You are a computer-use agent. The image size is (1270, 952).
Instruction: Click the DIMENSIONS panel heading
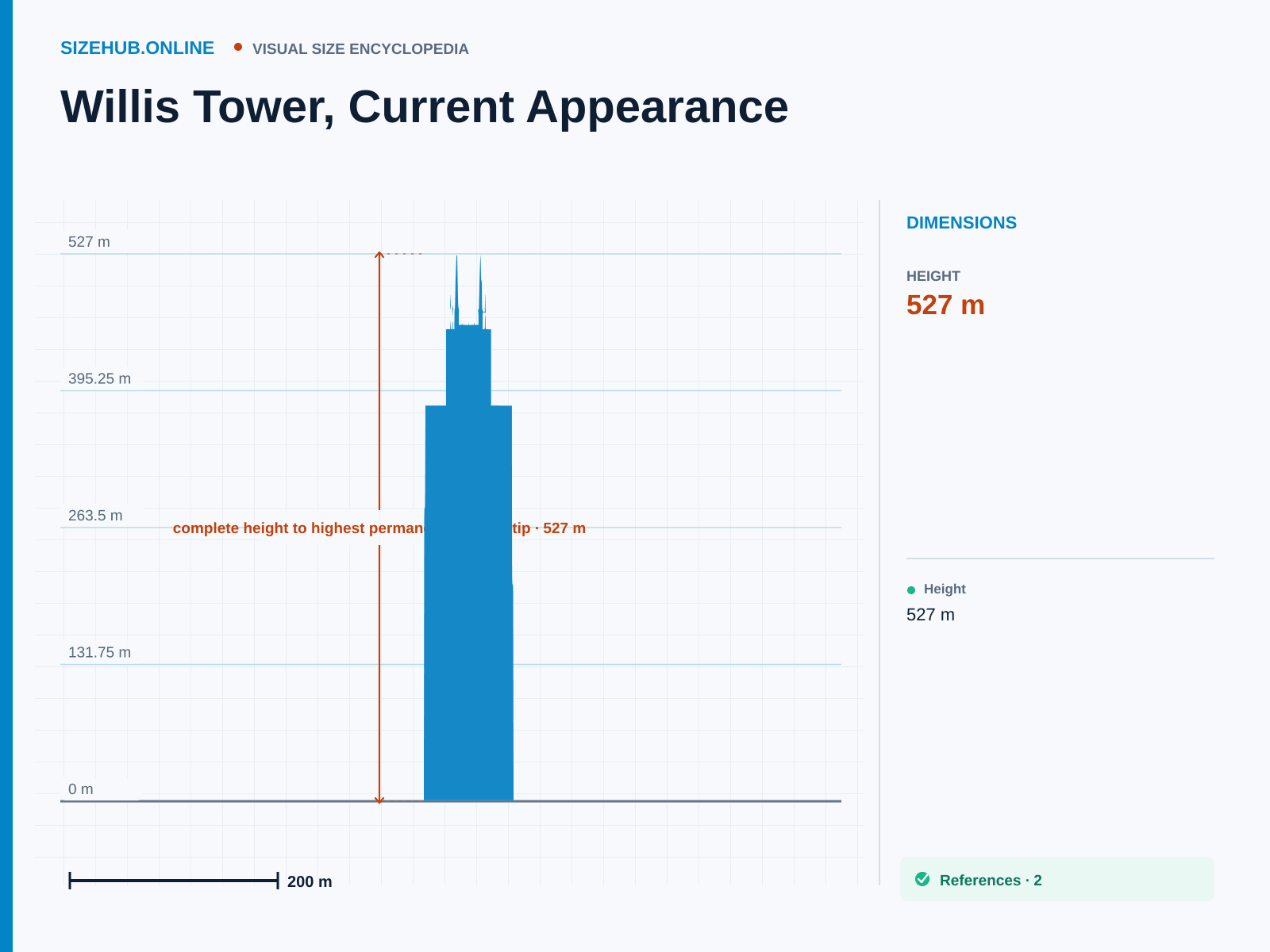coord(961,223)
